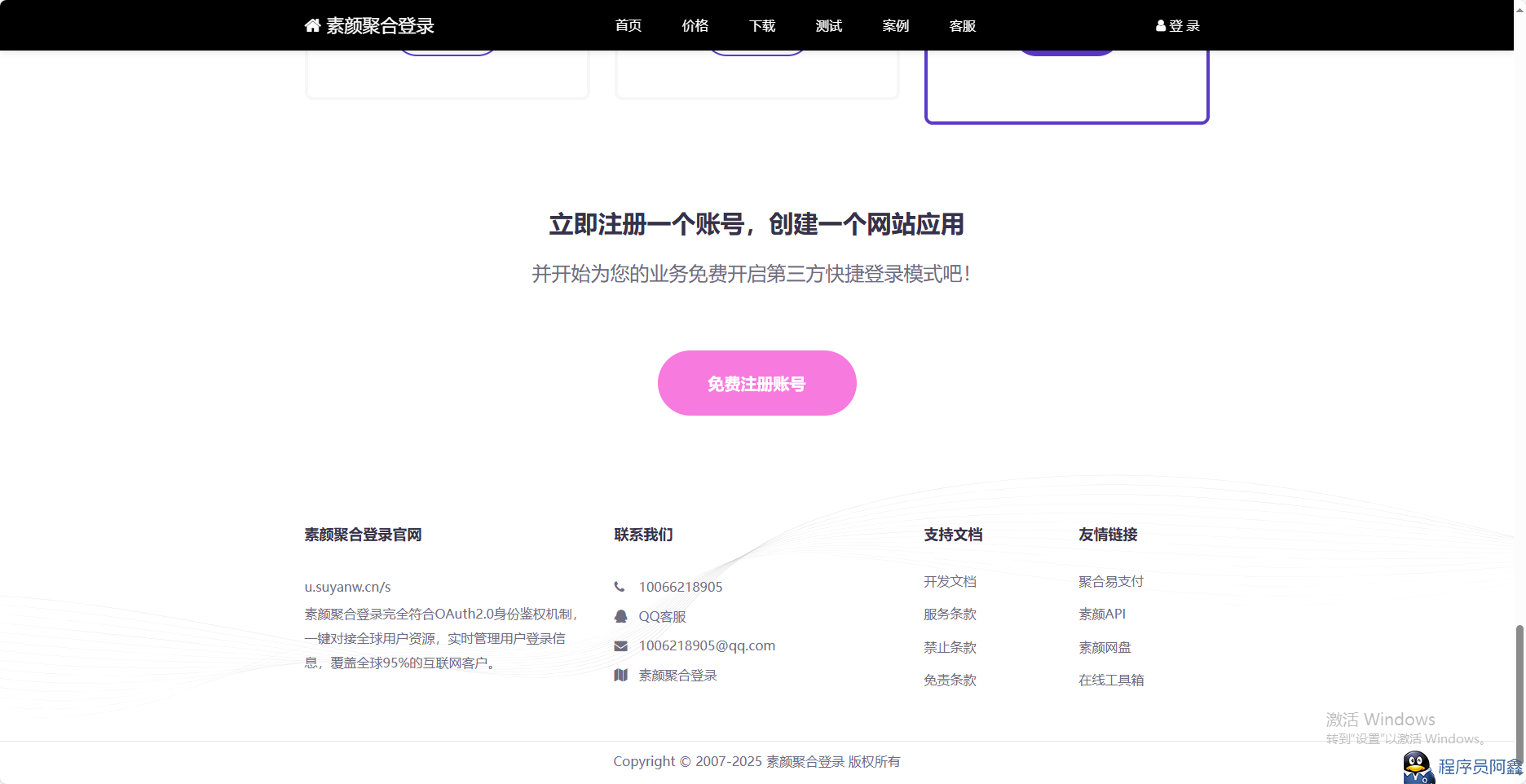Click the email 1006218905@qq.com
The image size is (1526, 784).
point(707,645)
